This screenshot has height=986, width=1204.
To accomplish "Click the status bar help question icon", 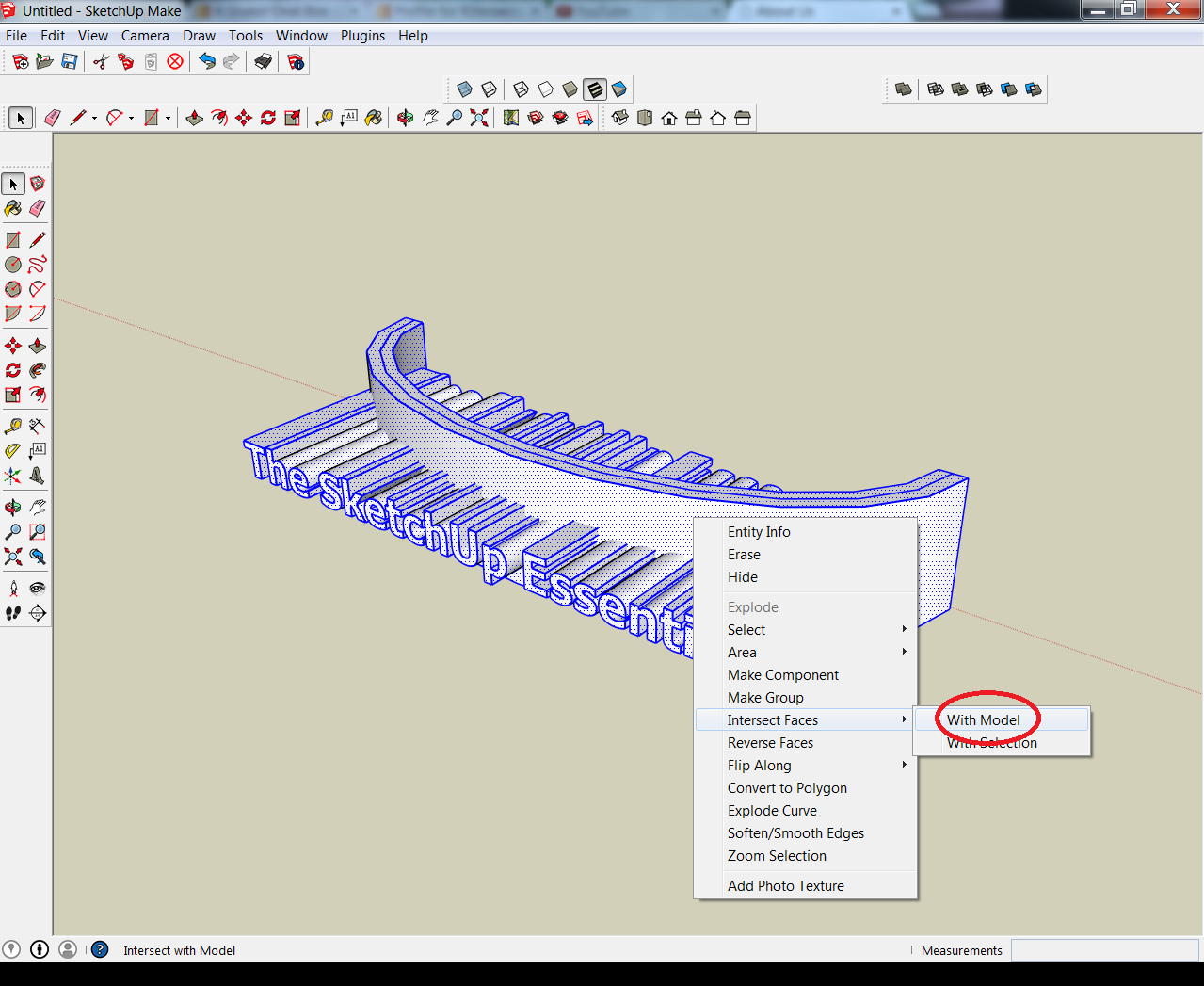I will pos(100,949).
